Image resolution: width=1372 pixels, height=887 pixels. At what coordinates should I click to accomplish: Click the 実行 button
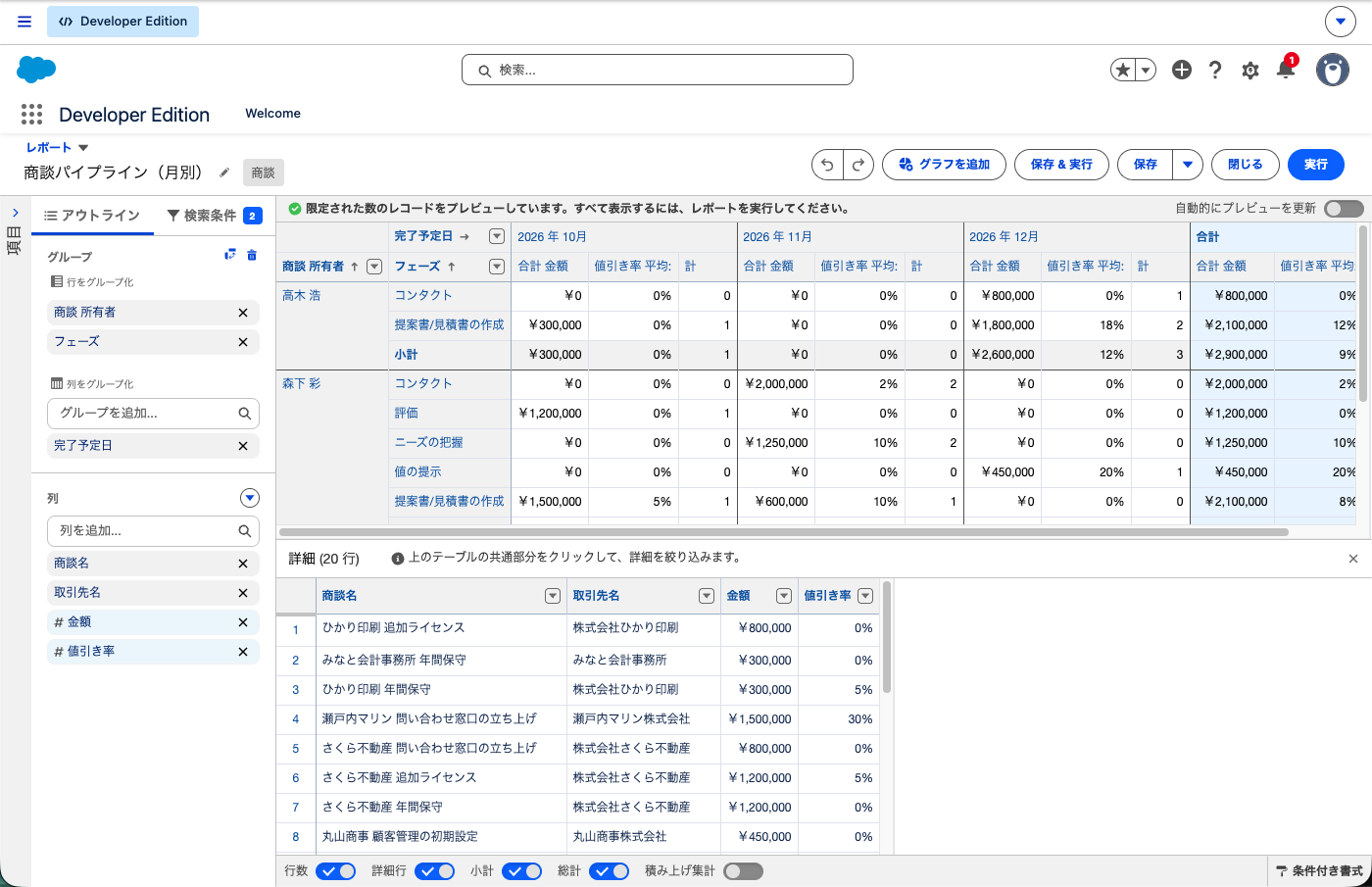pyautogui.click(x=1316, y=165)
